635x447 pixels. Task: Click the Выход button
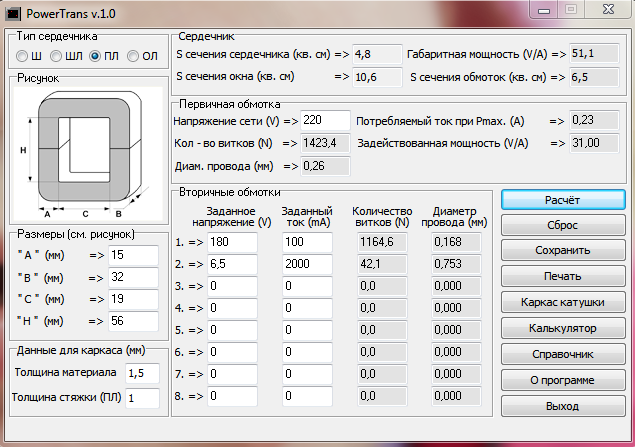point(563,407)
